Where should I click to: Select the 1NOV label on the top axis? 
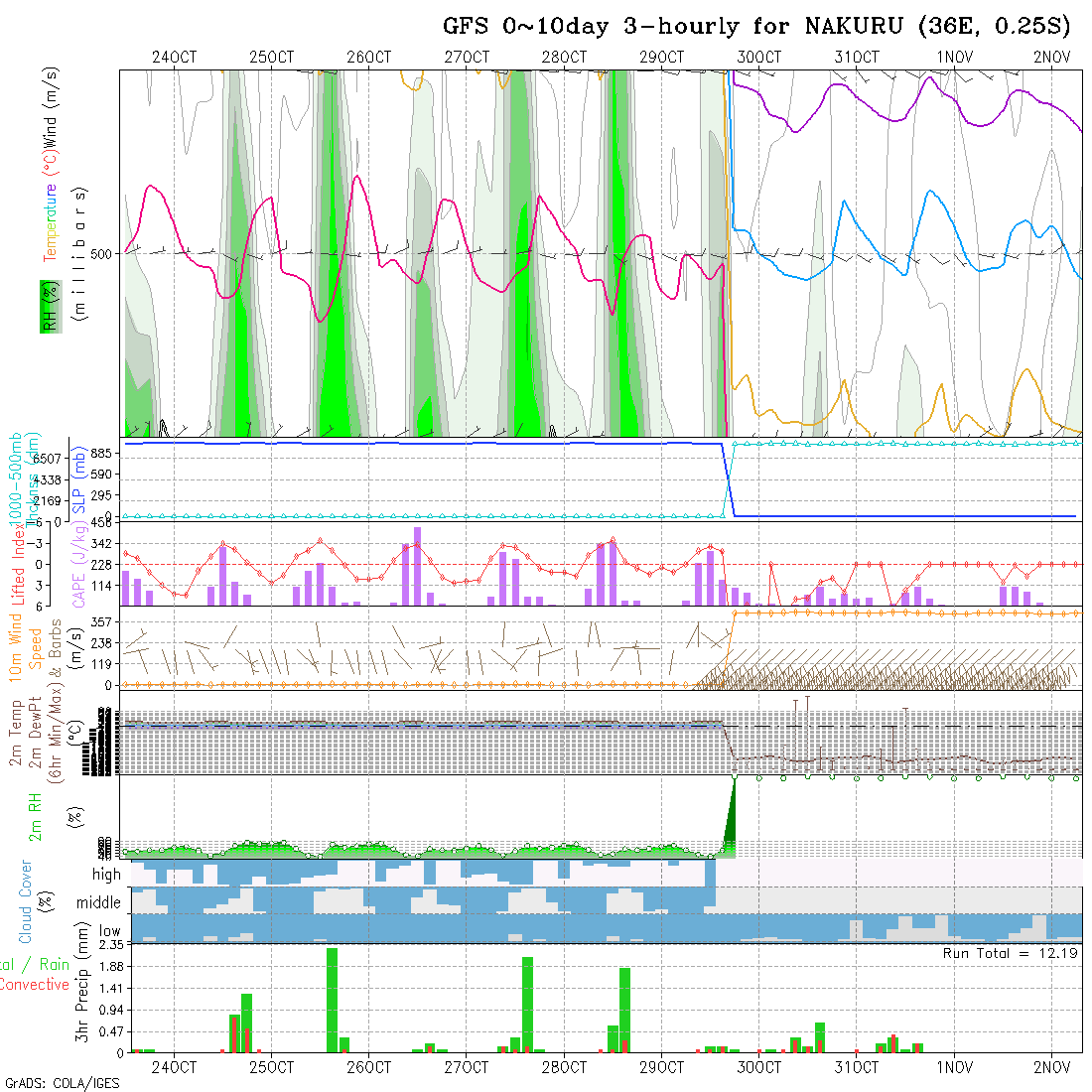point(954,58)
